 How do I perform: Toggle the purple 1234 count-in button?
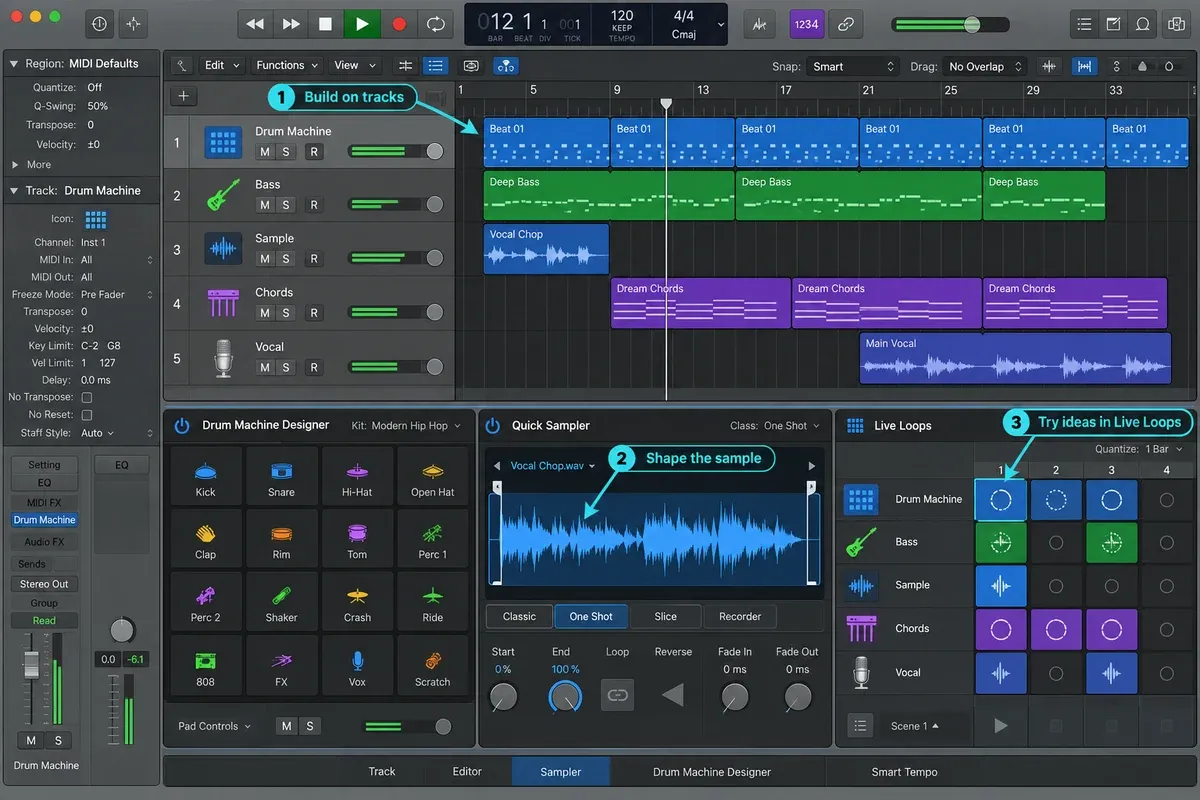[x=806, y=23]
